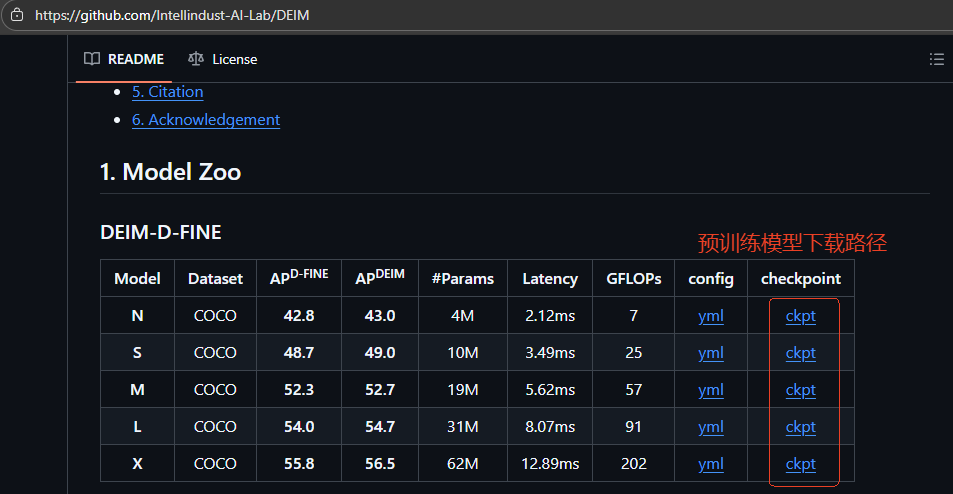Image resolution: width=953 pixels, height=494 pixels.
Task: Click the 25 GFLOPs value
Action: (634, 353)
